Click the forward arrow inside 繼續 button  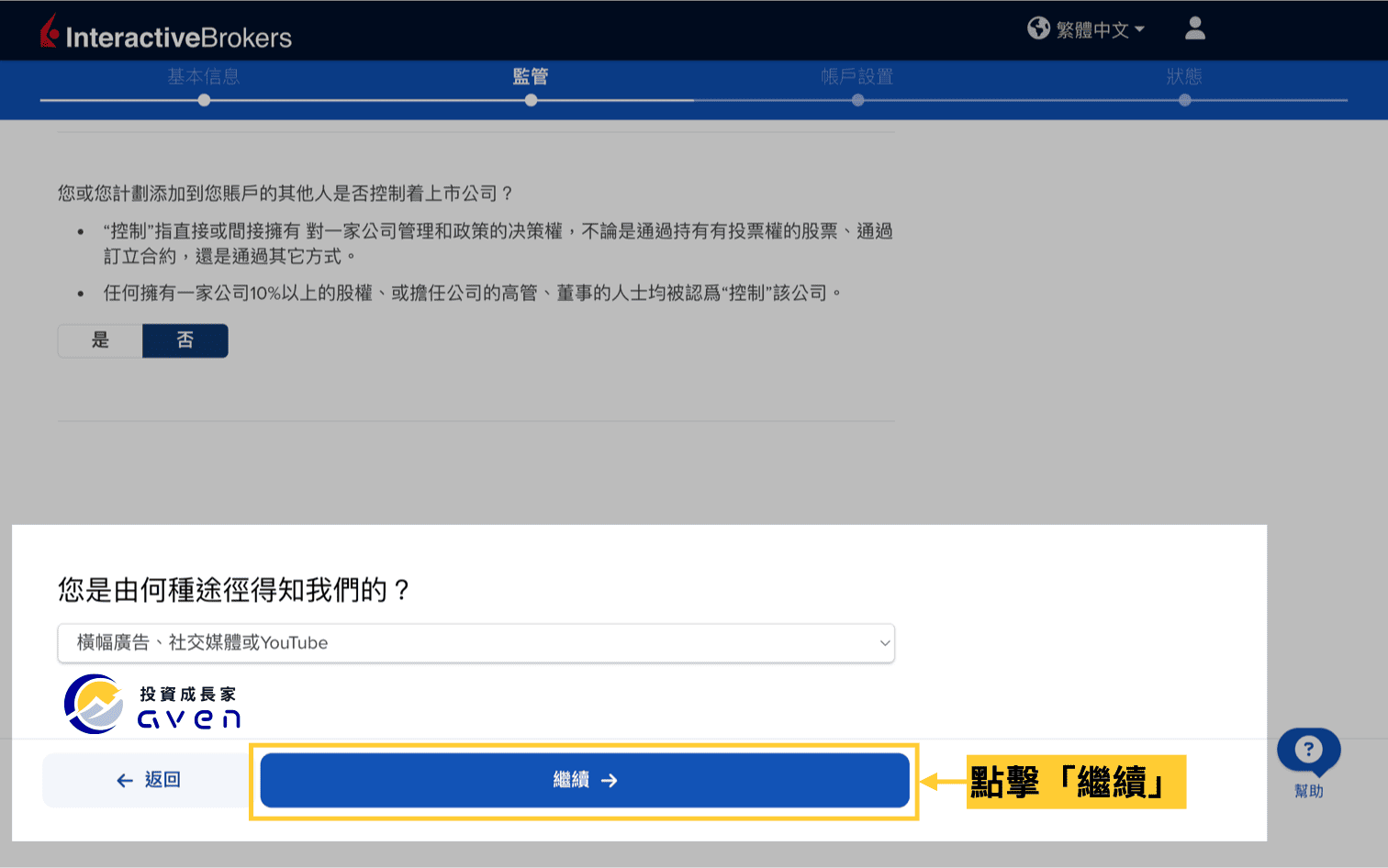point(609,779)
